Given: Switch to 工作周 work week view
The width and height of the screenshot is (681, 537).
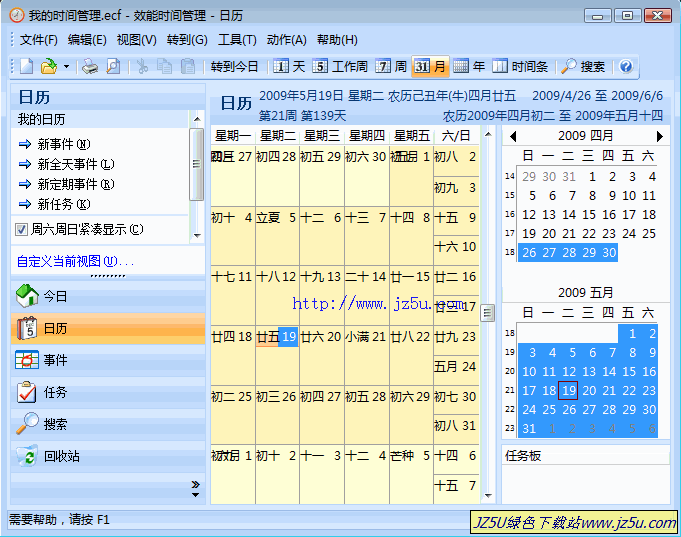Looking at the screenshot, I should pyautogui.click(x=340, y=66).
